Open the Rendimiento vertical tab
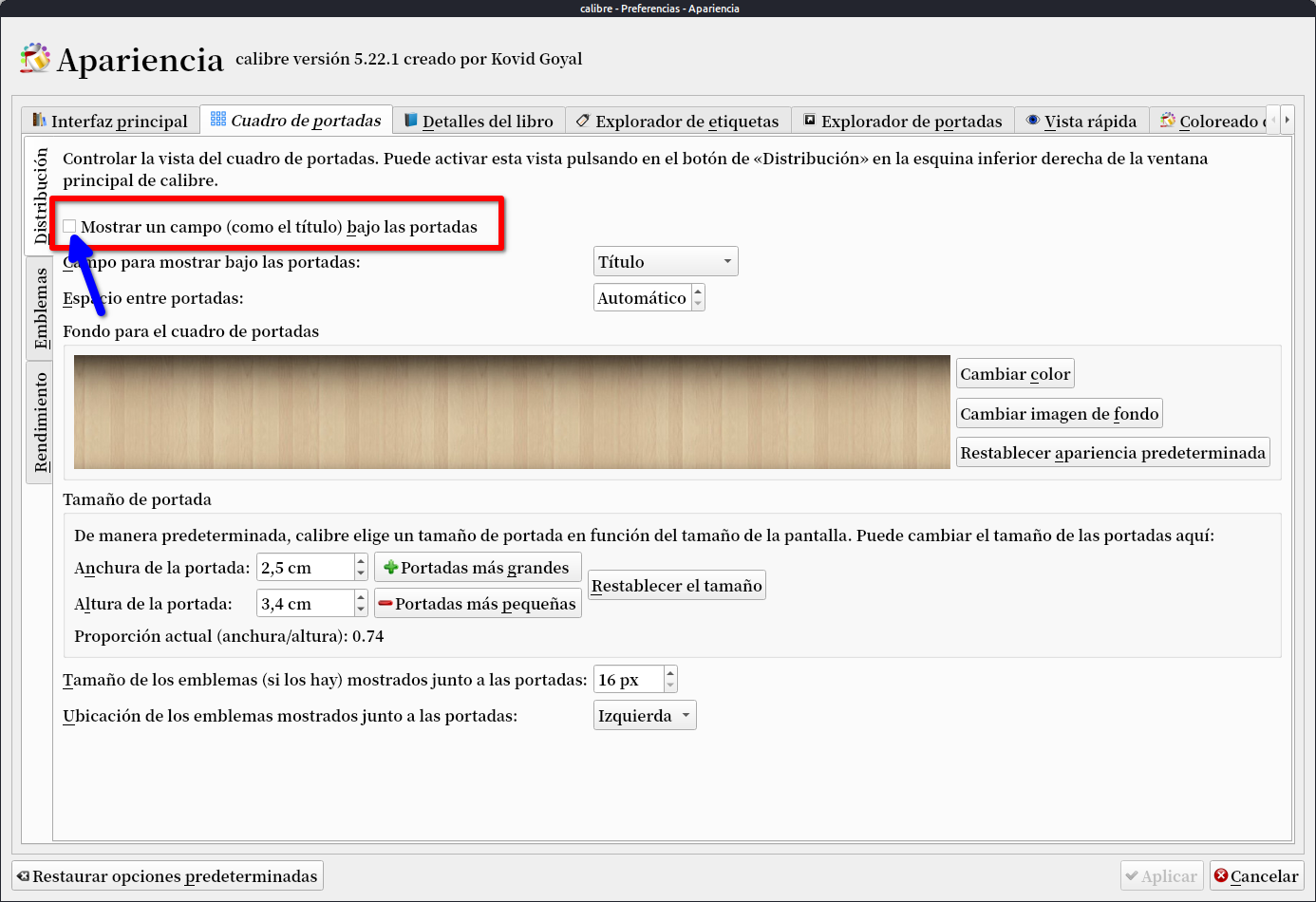 tap(40, 423)
